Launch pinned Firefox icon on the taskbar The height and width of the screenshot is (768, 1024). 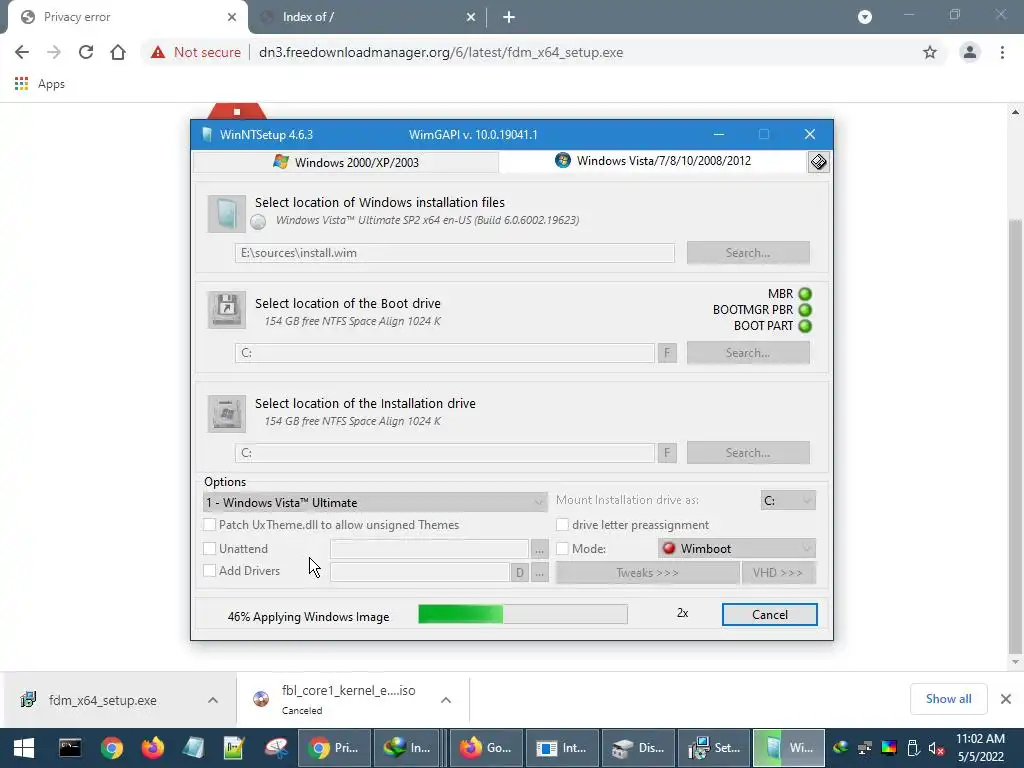point(153,748)
